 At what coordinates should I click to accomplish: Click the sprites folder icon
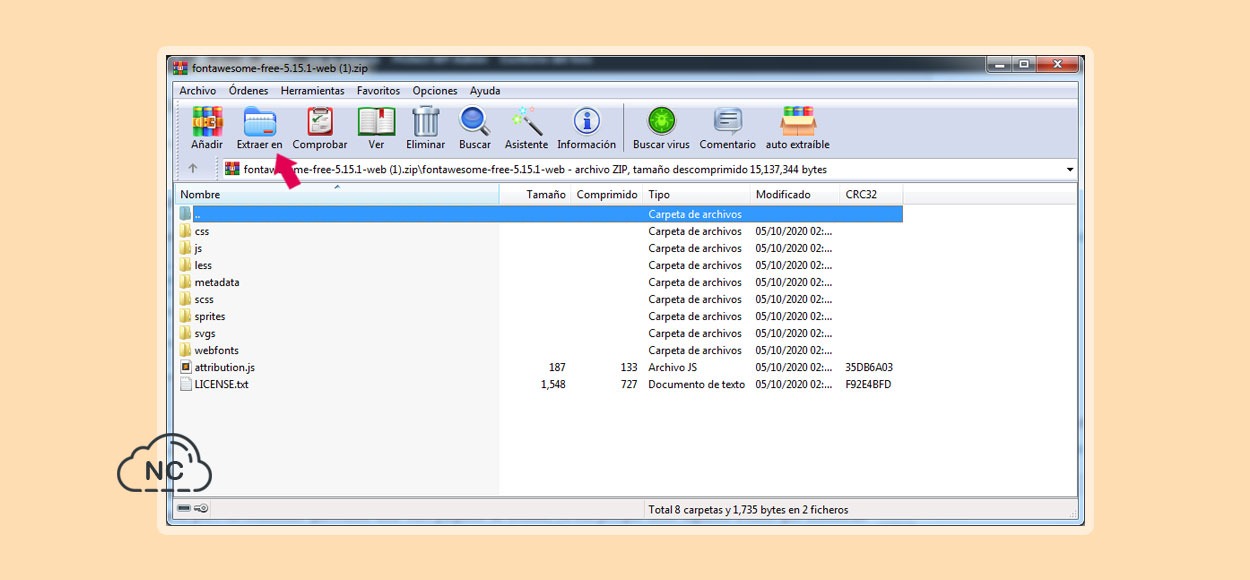coord(186,316)
